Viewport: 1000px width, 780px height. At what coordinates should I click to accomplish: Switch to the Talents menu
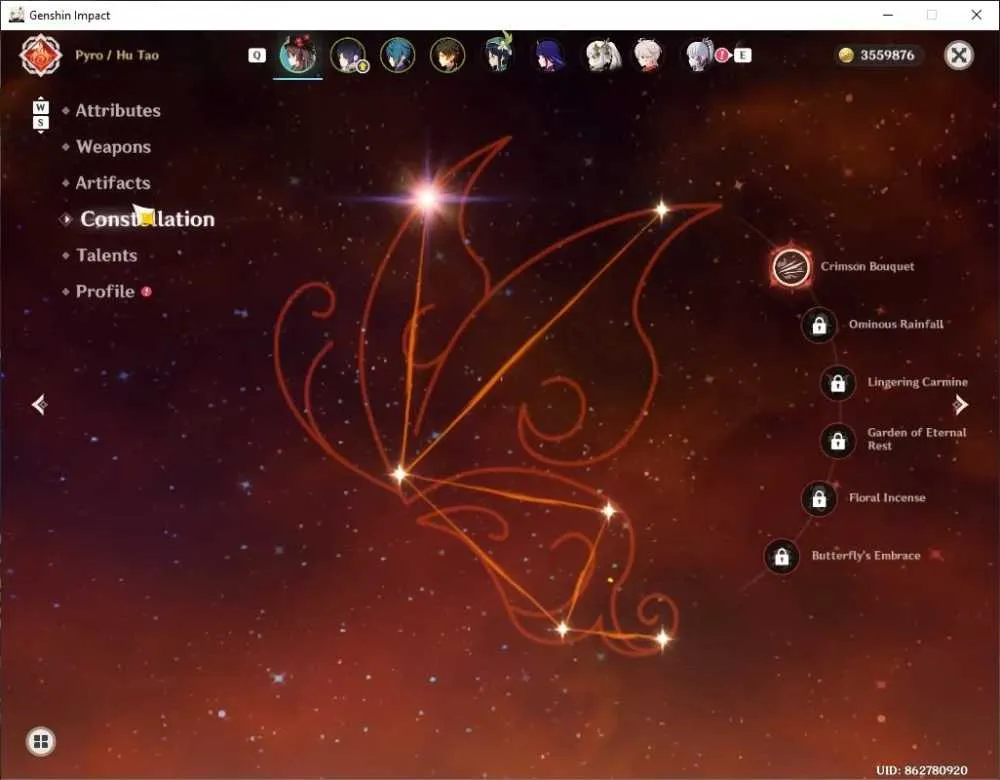(x=107, y=255)
